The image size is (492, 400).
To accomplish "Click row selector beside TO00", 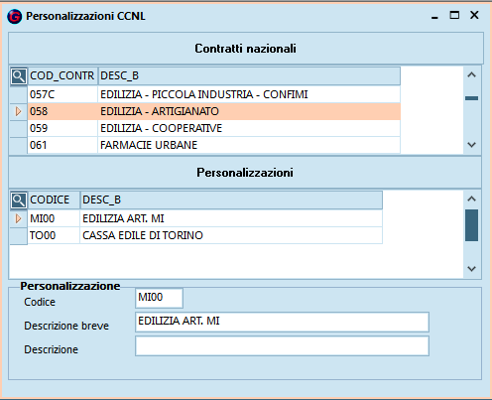I will click(x=18, y=236).
